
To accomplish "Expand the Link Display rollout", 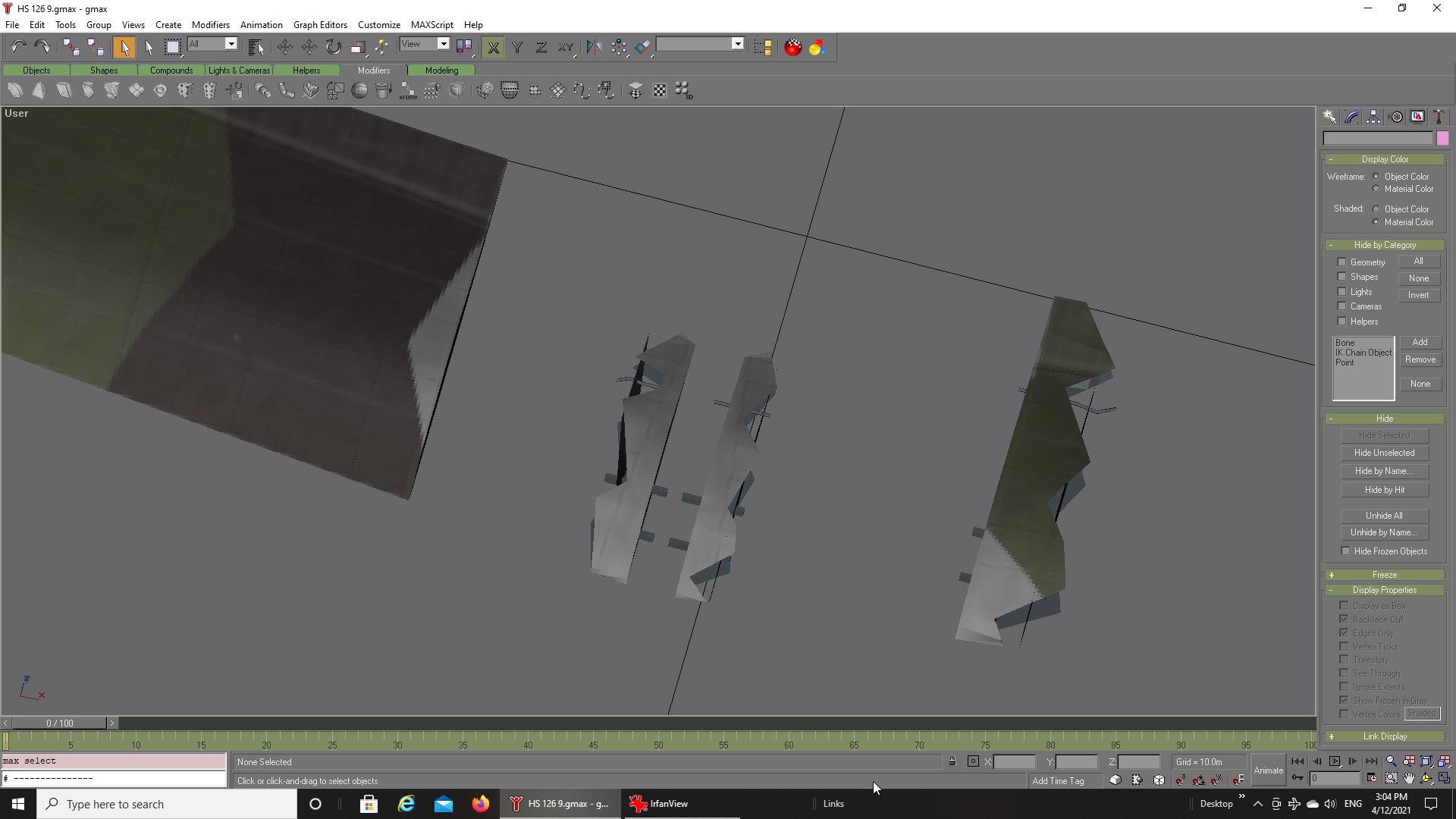I will point(1385,736).
